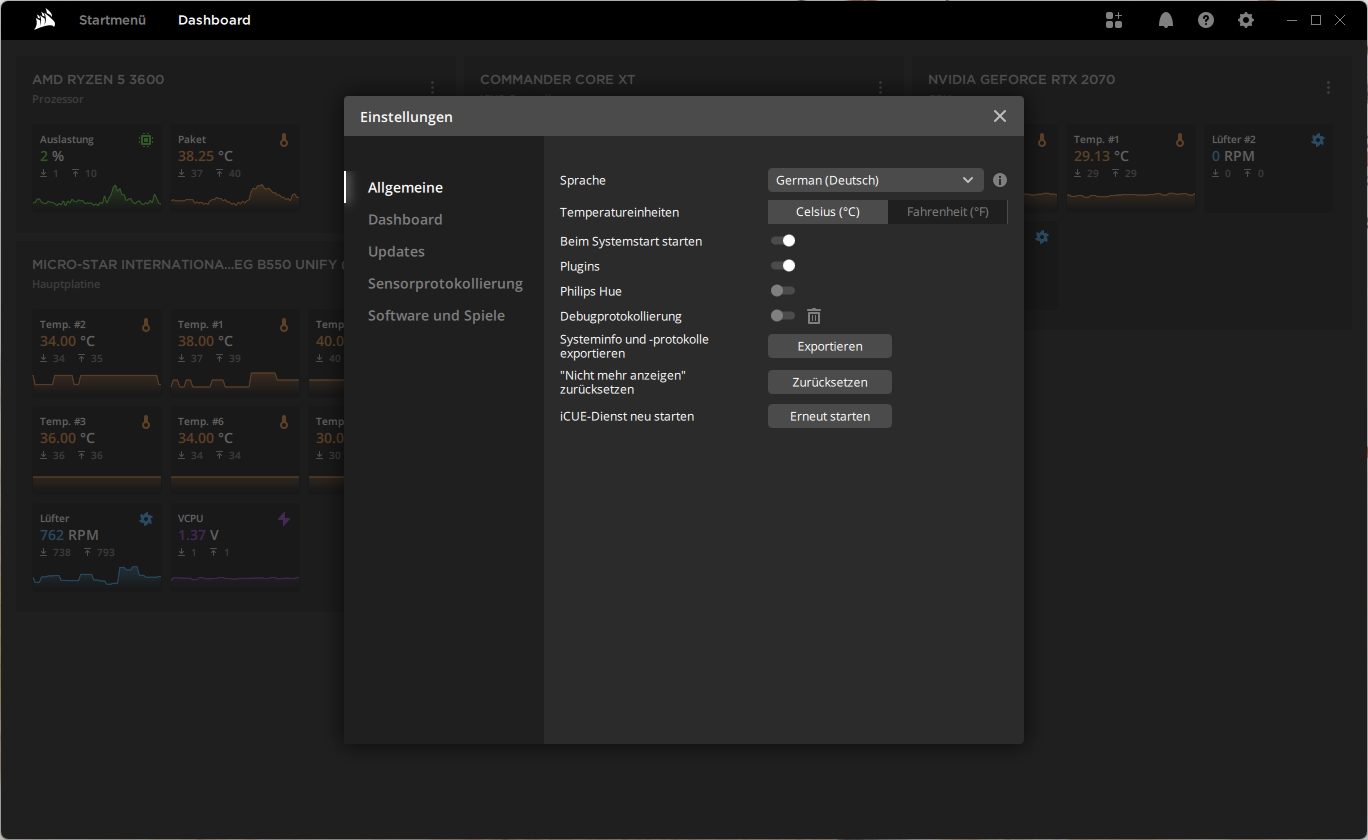Select the Sensorprotokollierung settings tab
1368x840 pixels.
(445, 283)
